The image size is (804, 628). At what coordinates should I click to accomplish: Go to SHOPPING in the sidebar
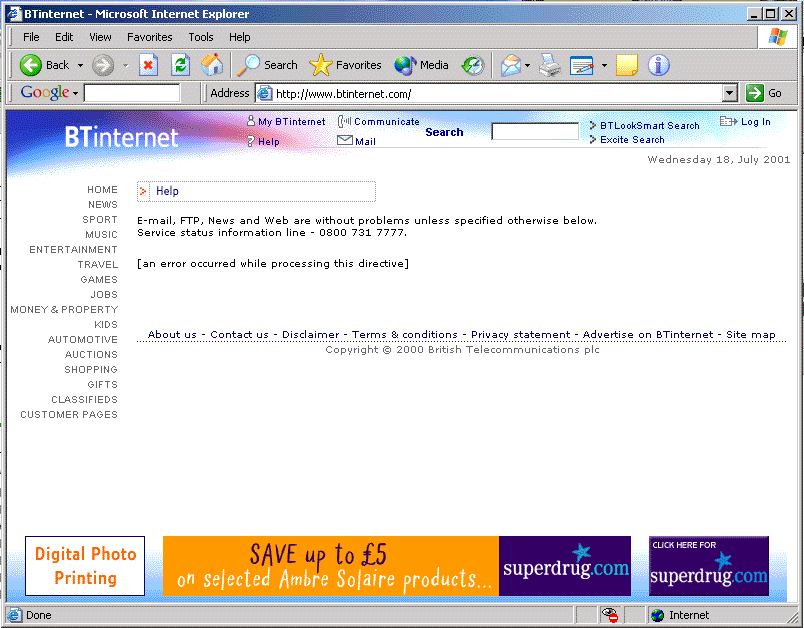91,370
